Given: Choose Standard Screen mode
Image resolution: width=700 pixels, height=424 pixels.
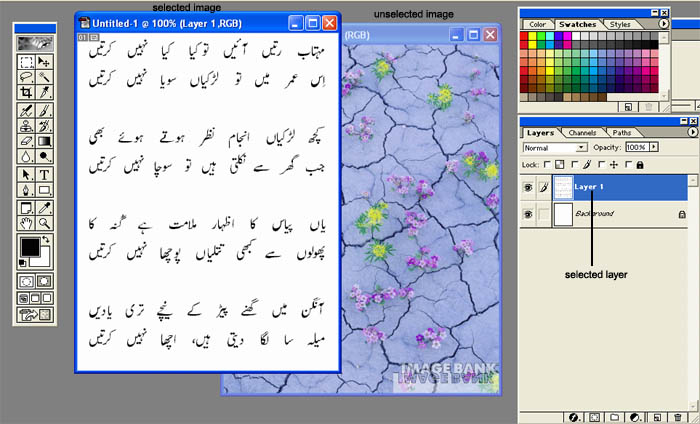Looking at the screenshot, I should click(x=24, y=298).
